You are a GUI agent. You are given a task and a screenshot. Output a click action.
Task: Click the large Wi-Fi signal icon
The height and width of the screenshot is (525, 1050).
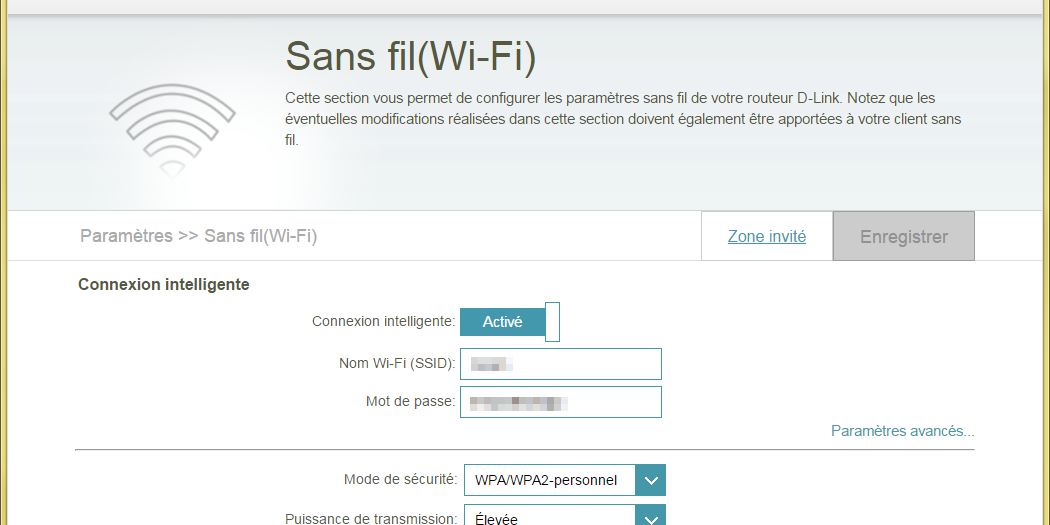pos(172,130)
